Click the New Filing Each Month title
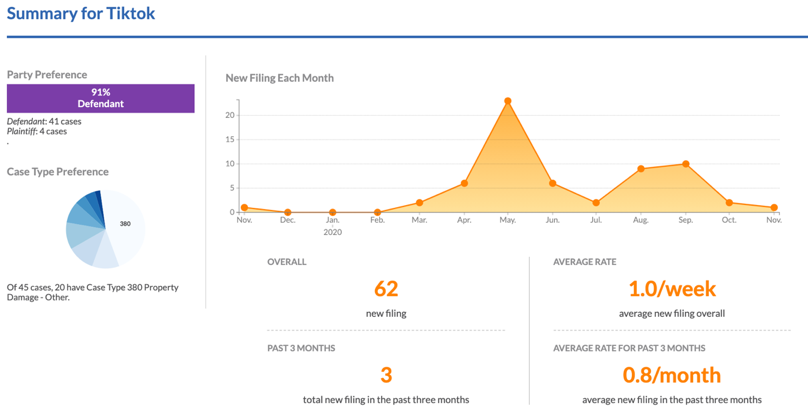Viewport: 808px width, 418px height. click(280, 78)
